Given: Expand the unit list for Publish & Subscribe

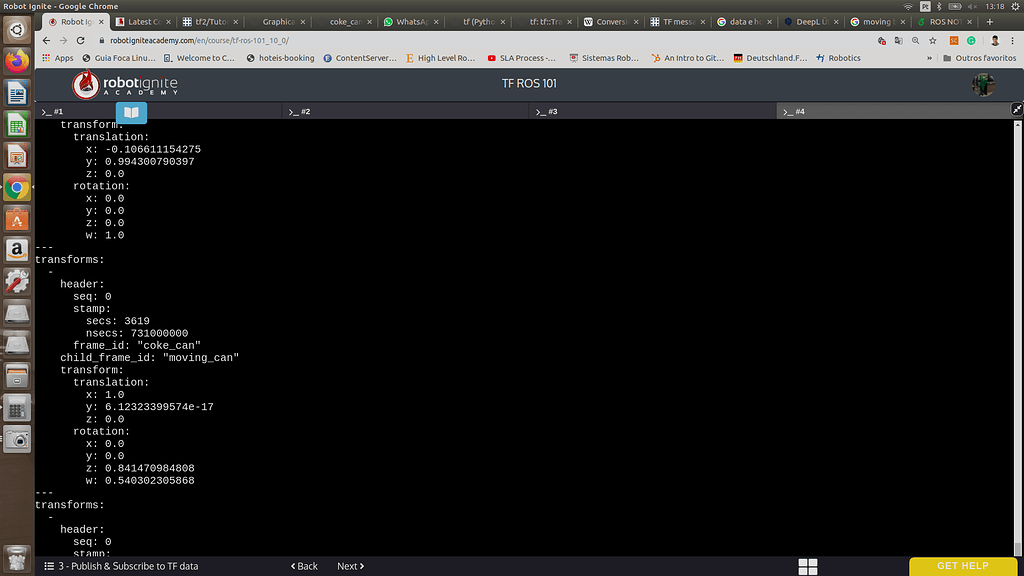Looking at the screenshot, I should [49, 566].
